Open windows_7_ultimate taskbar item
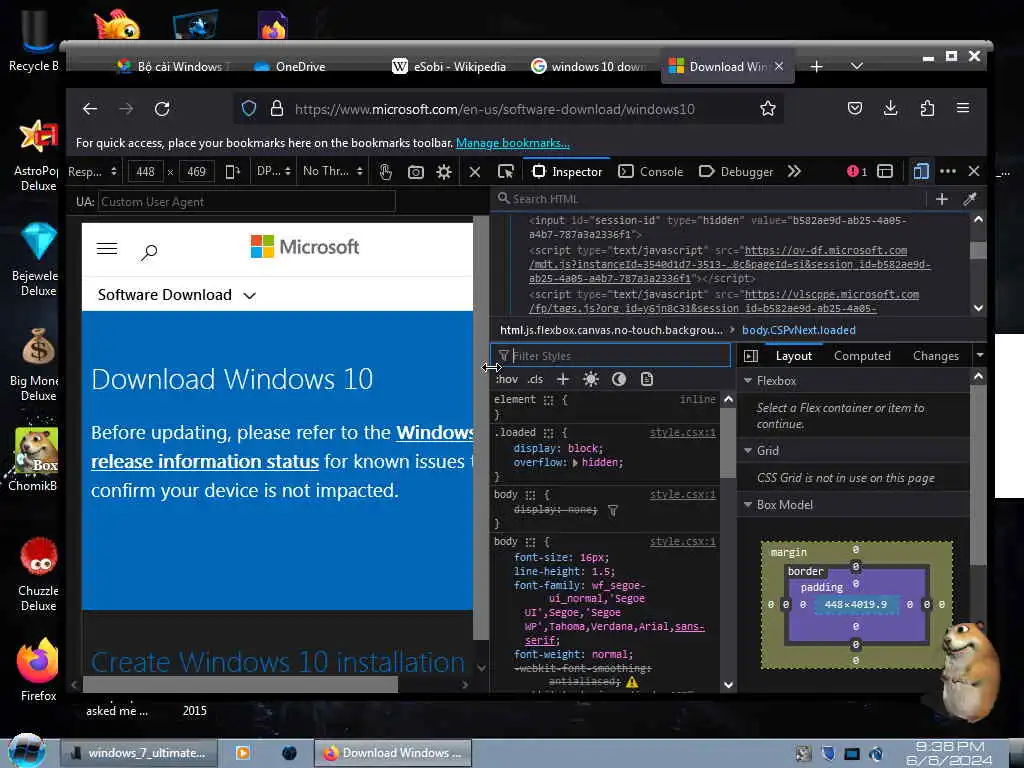 139,753
